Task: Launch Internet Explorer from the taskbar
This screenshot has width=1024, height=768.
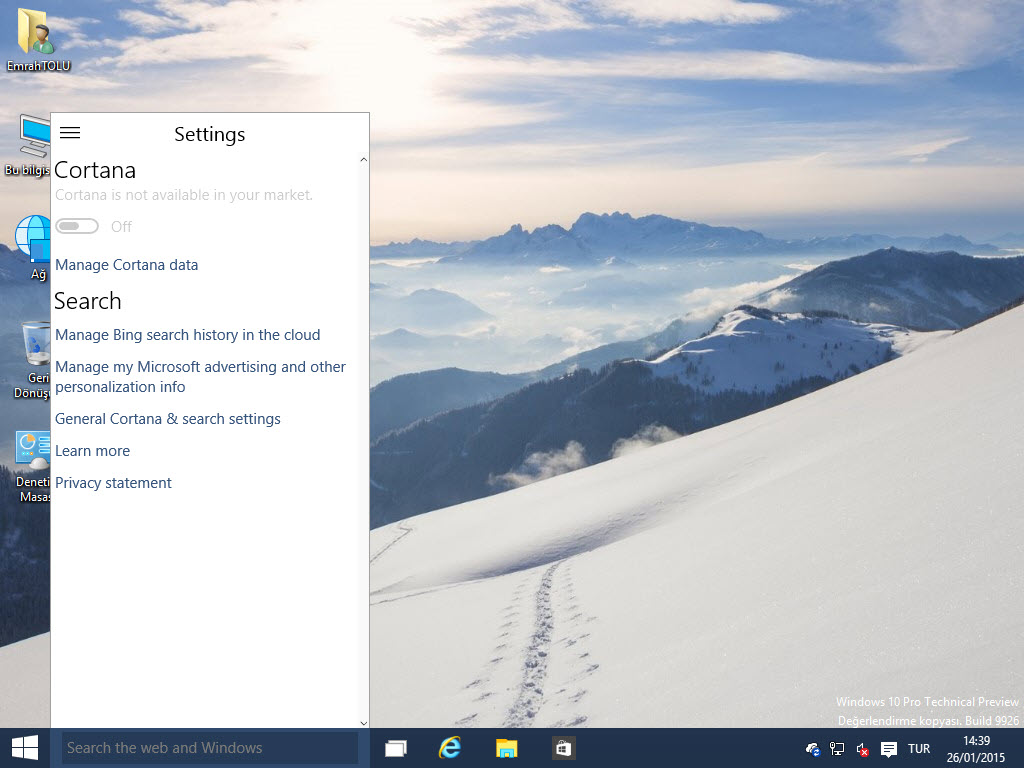Action: [450, 748]
